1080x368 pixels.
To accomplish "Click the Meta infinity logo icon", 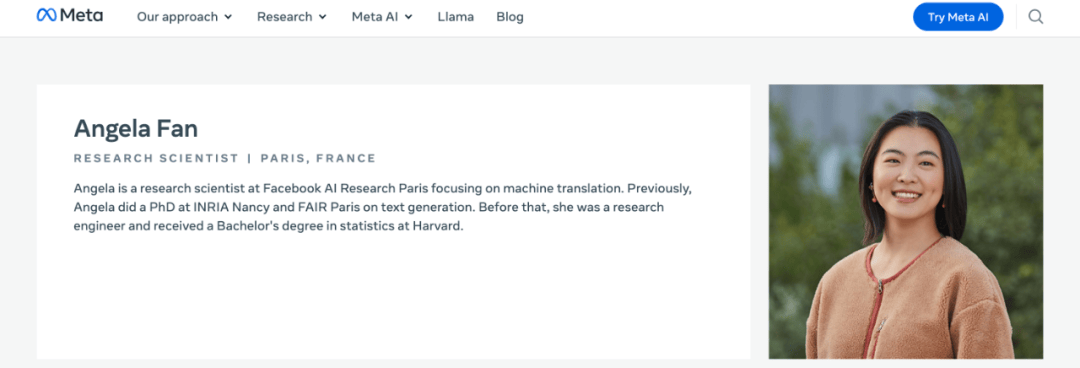I will (46, 15).
